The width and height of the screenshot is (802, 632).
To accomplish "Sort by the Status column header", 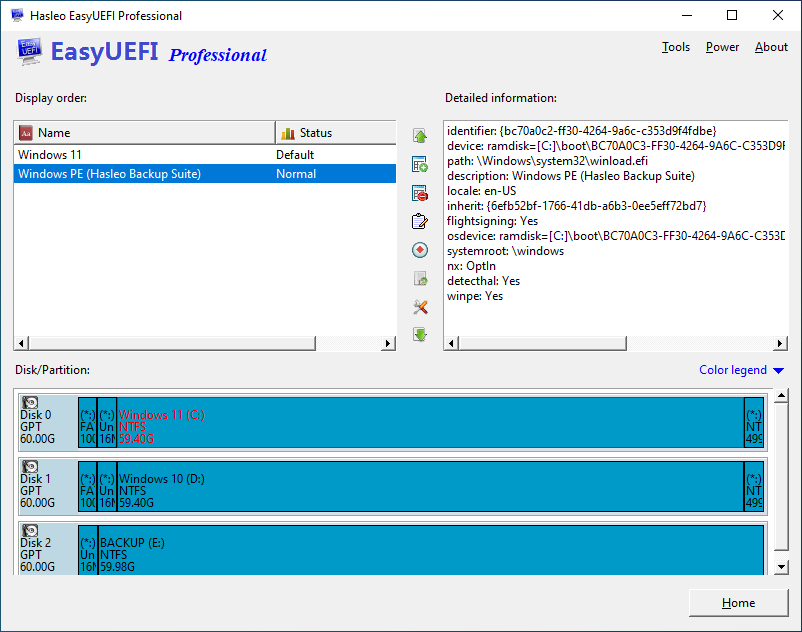I will 336,133.
